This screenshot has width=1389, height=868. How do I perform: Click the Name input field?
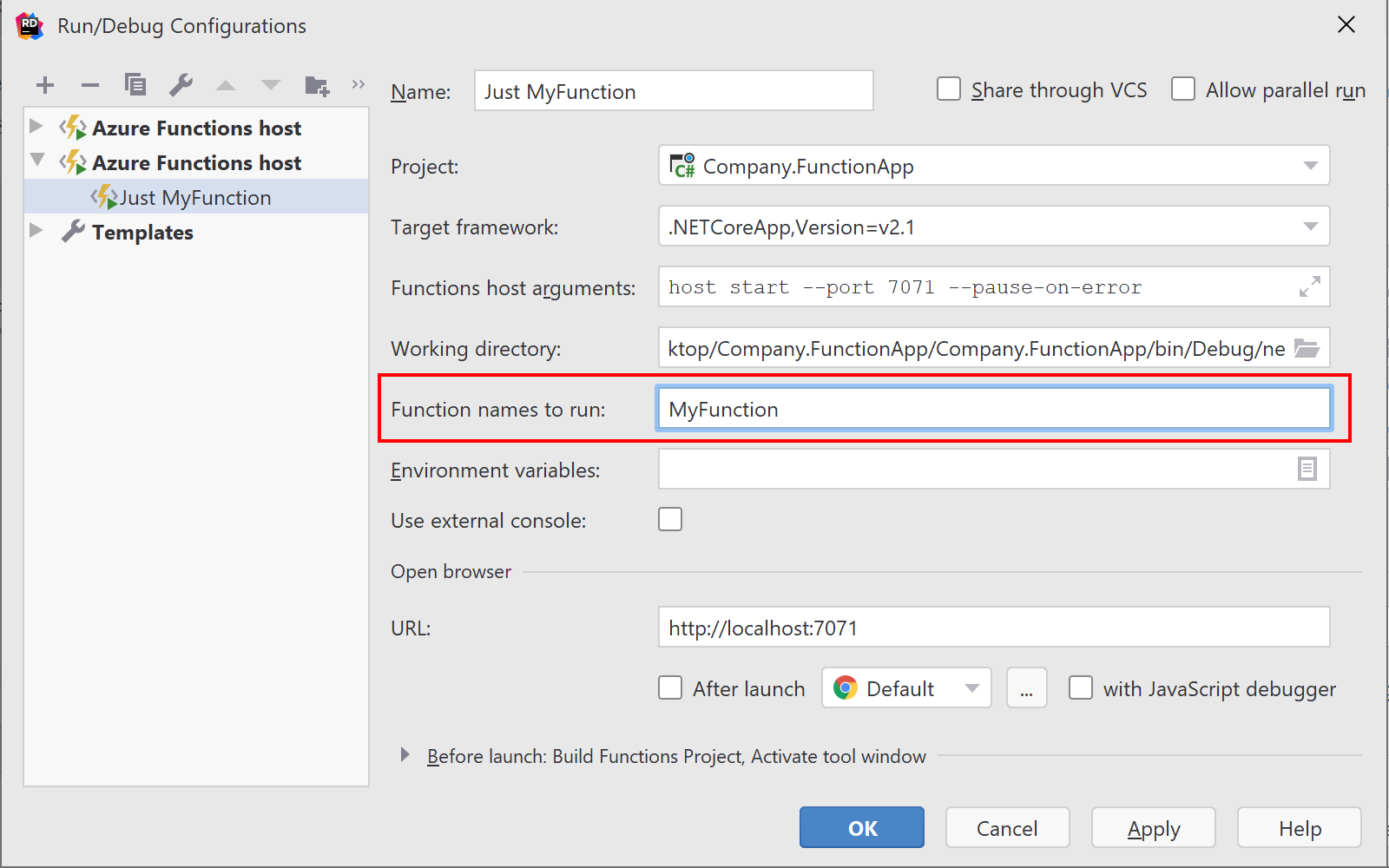coord(674,90)
